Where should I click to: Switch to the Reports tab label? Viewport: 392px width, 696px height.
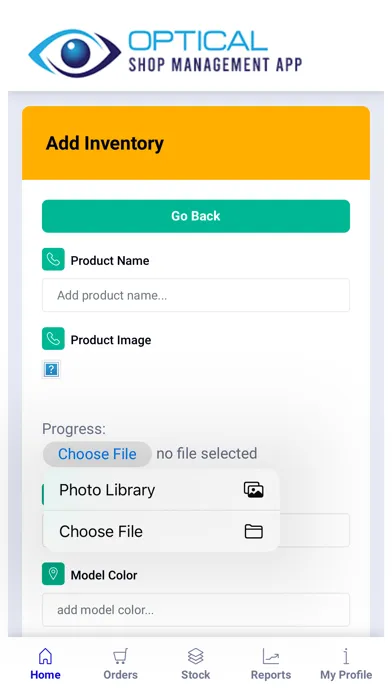pyautogui.click(x=271, y=675)
